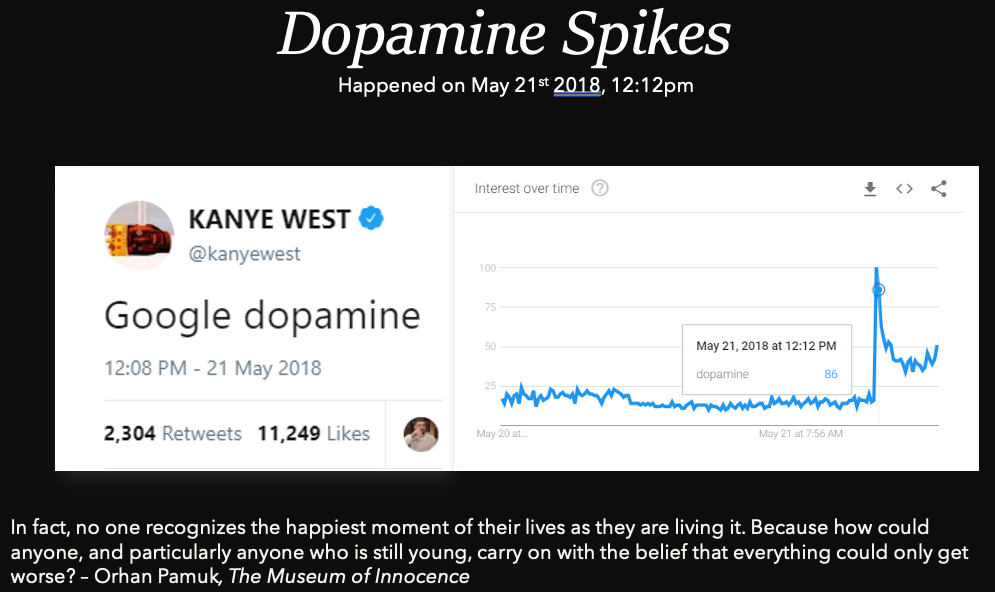Open Kanye West's profile avatar

[140, 234]
